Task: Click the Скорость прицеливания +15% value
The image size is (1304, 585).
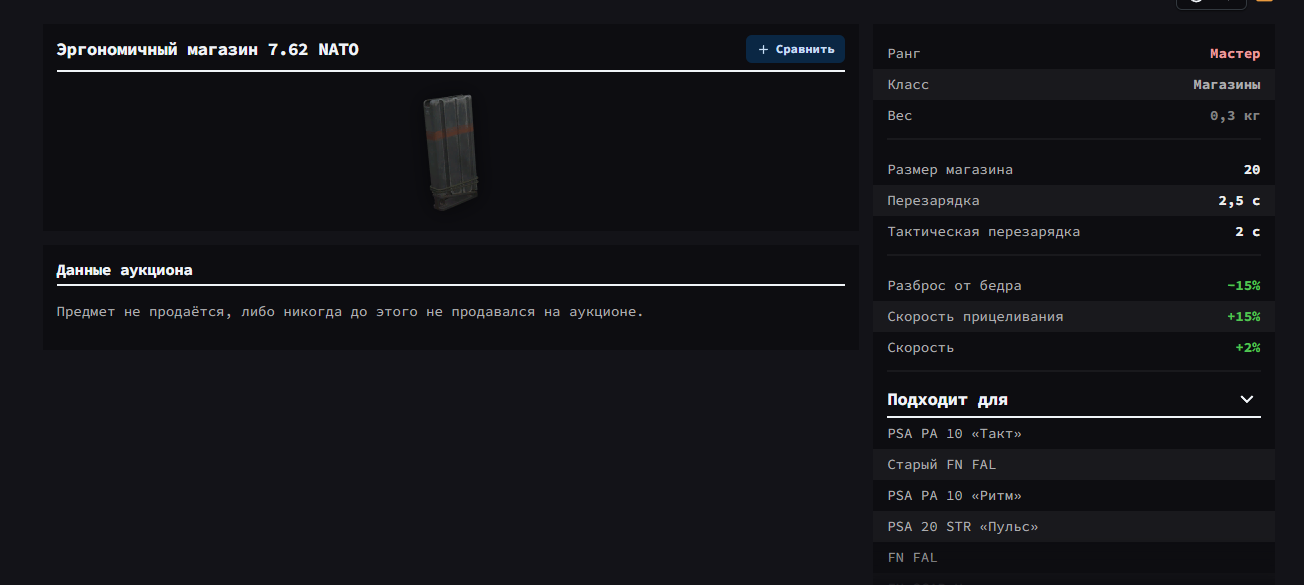Action: point(1243,317)
